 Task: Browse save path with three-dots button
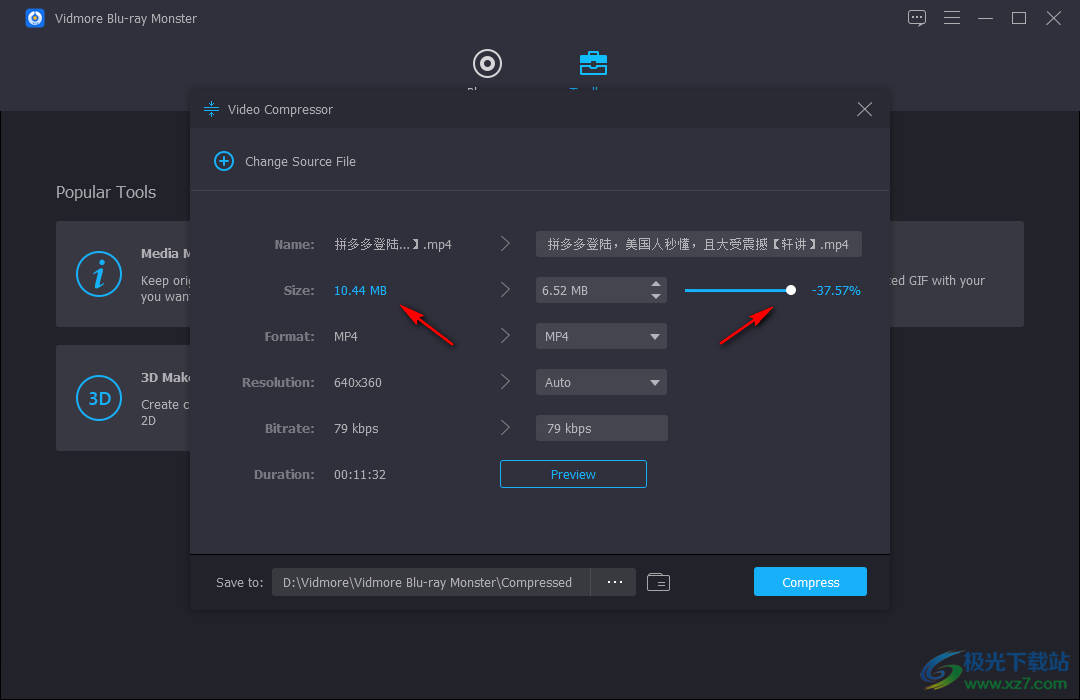pyautogui.click(x=614, y=582)
